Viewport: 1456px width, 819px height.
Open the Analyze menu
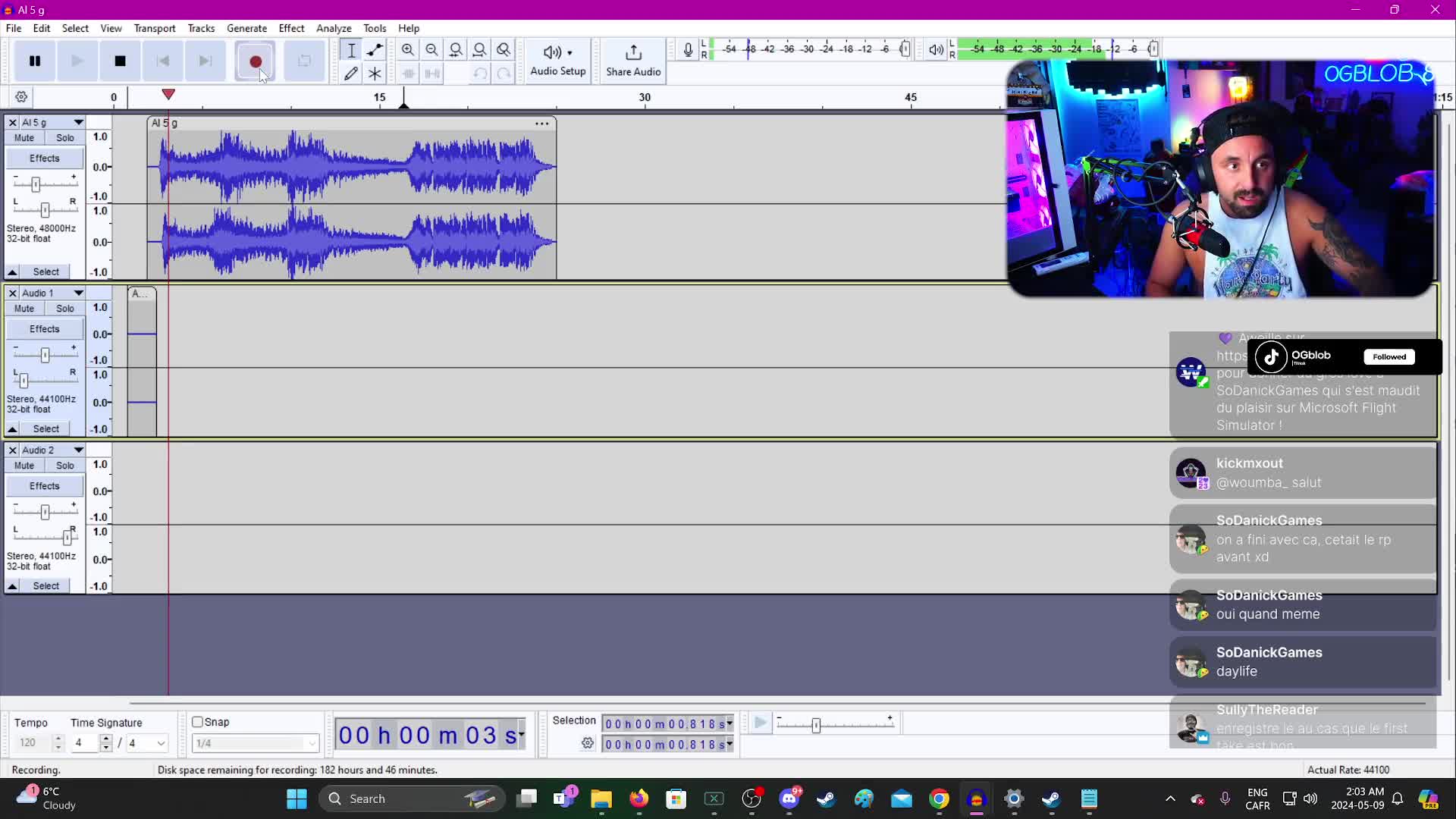334,28
